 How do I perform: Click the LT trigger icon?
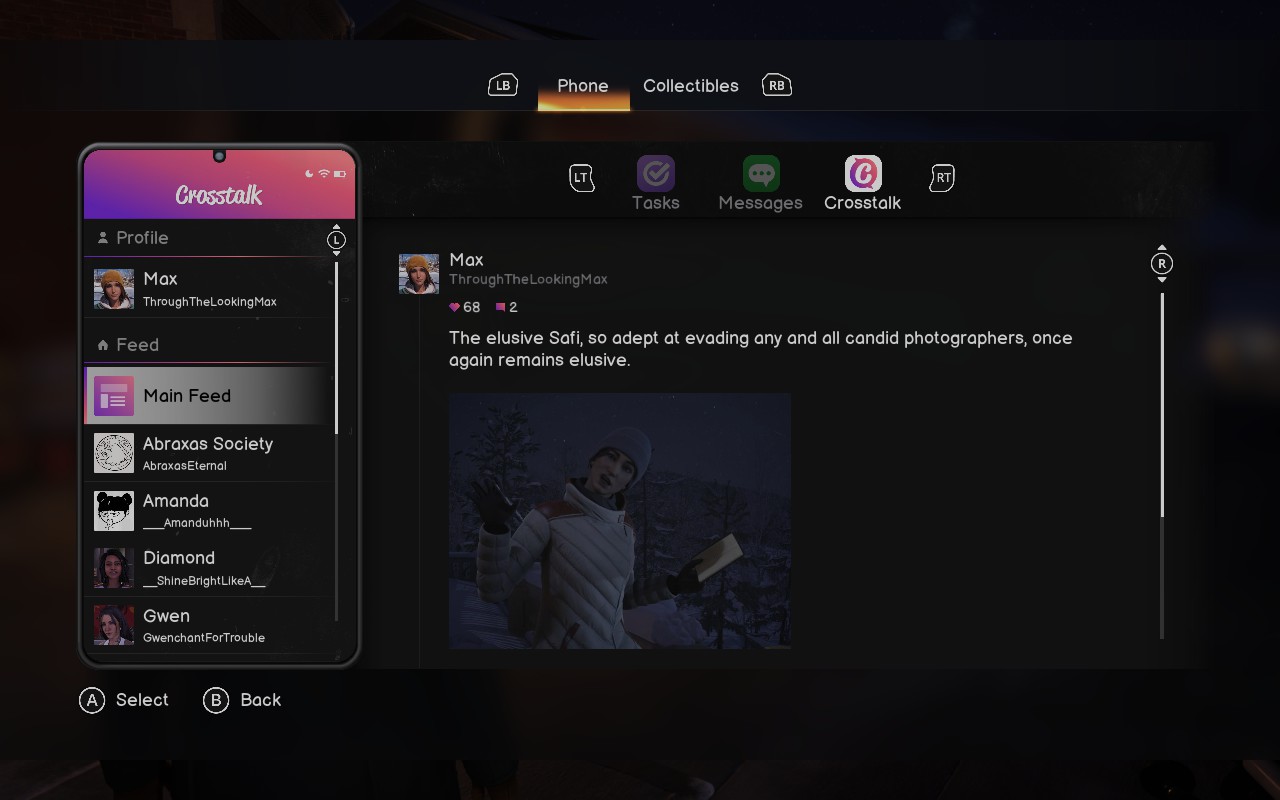tap(582, 178)
